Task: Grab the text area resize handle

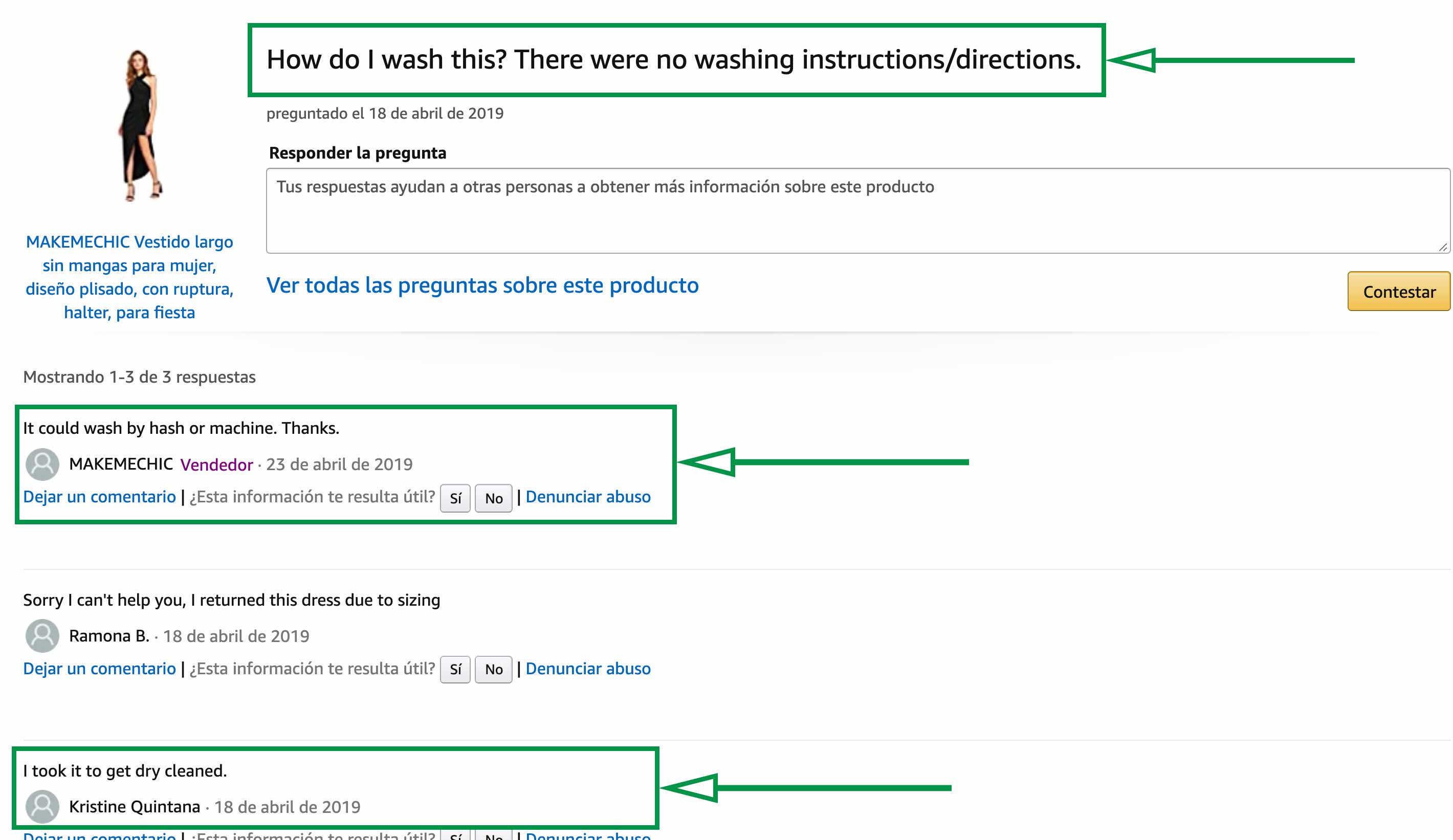Action: (1443, 247)
